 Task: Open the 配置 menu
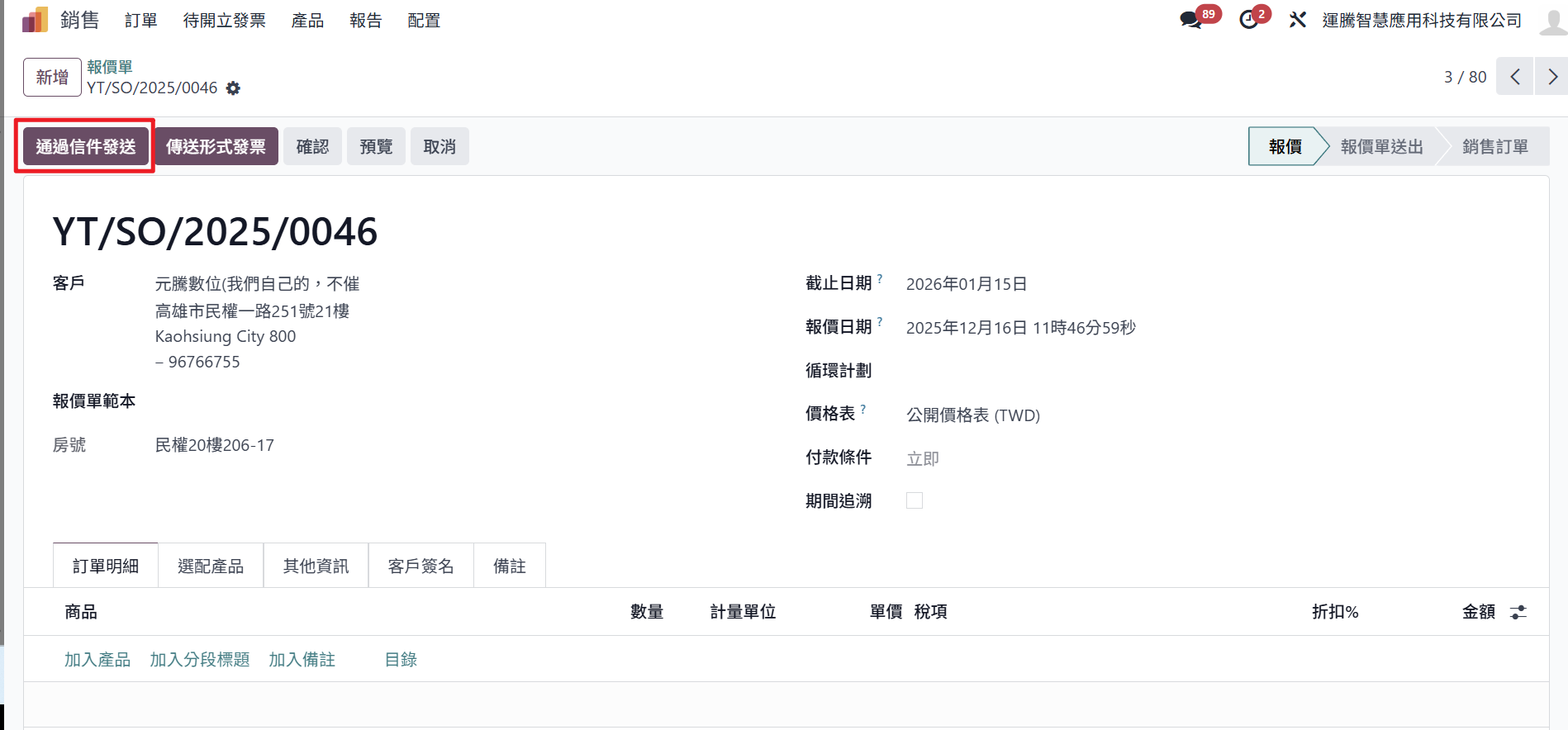(424, 21)
